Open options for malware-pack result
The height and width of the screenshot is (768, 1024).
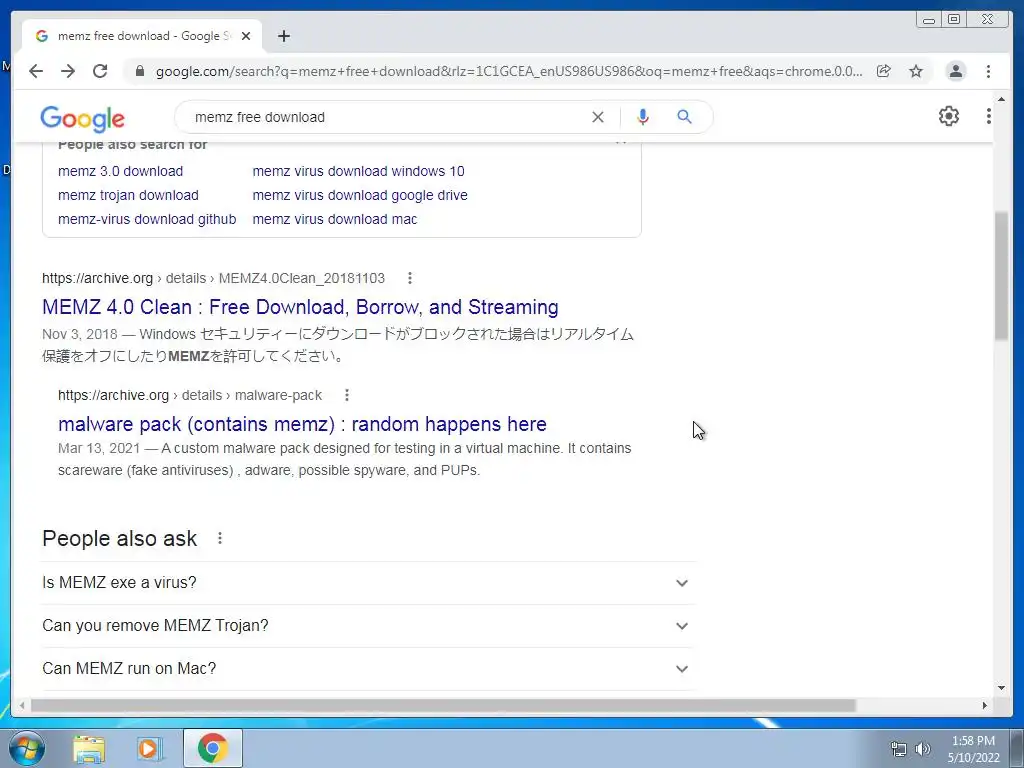(347, 395)
